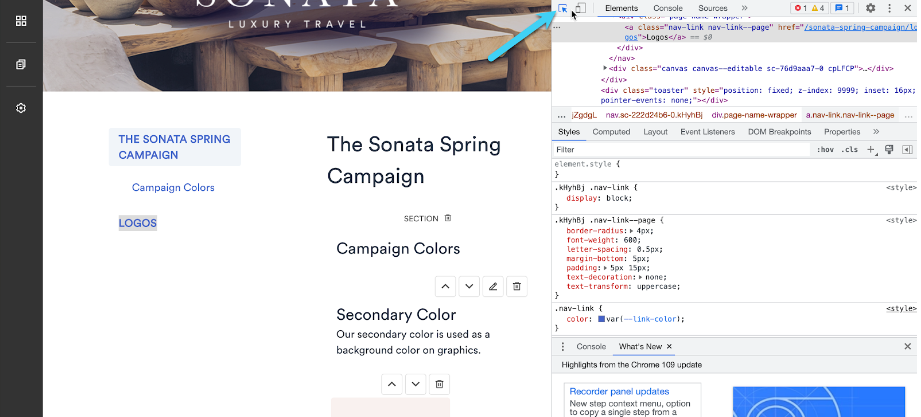This screenshot has width=921, height=417.
Task: Click the Styles Filter input field
Action: 681,150
